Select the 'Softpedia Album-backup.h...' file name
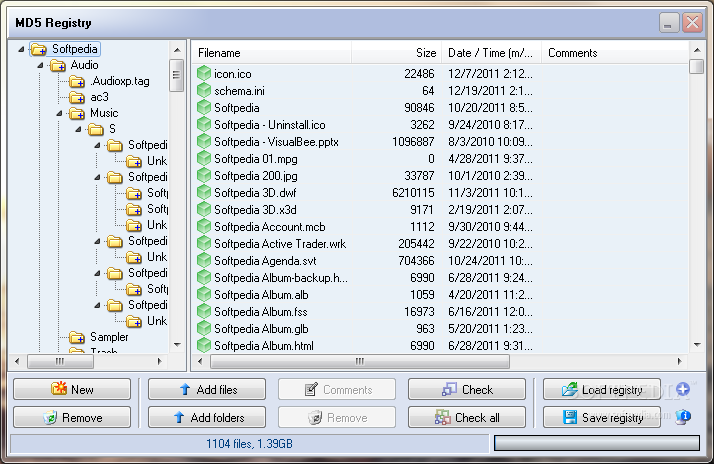Image resolution: width=714 pixels, height=464 pixels. point(281,278)
